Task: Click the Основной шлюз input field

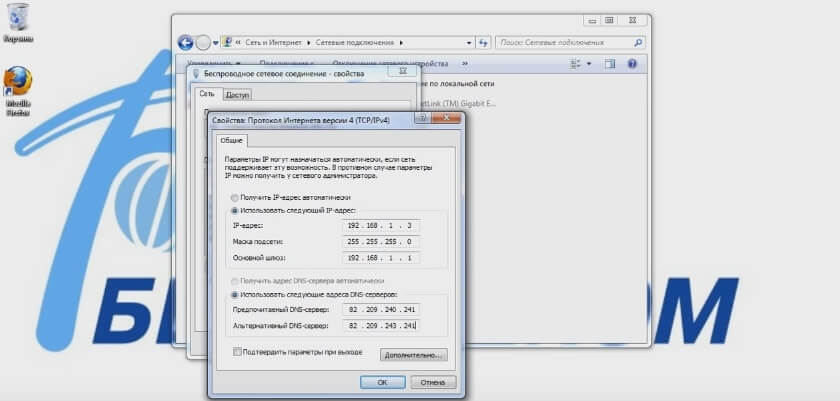Action: 381,258
